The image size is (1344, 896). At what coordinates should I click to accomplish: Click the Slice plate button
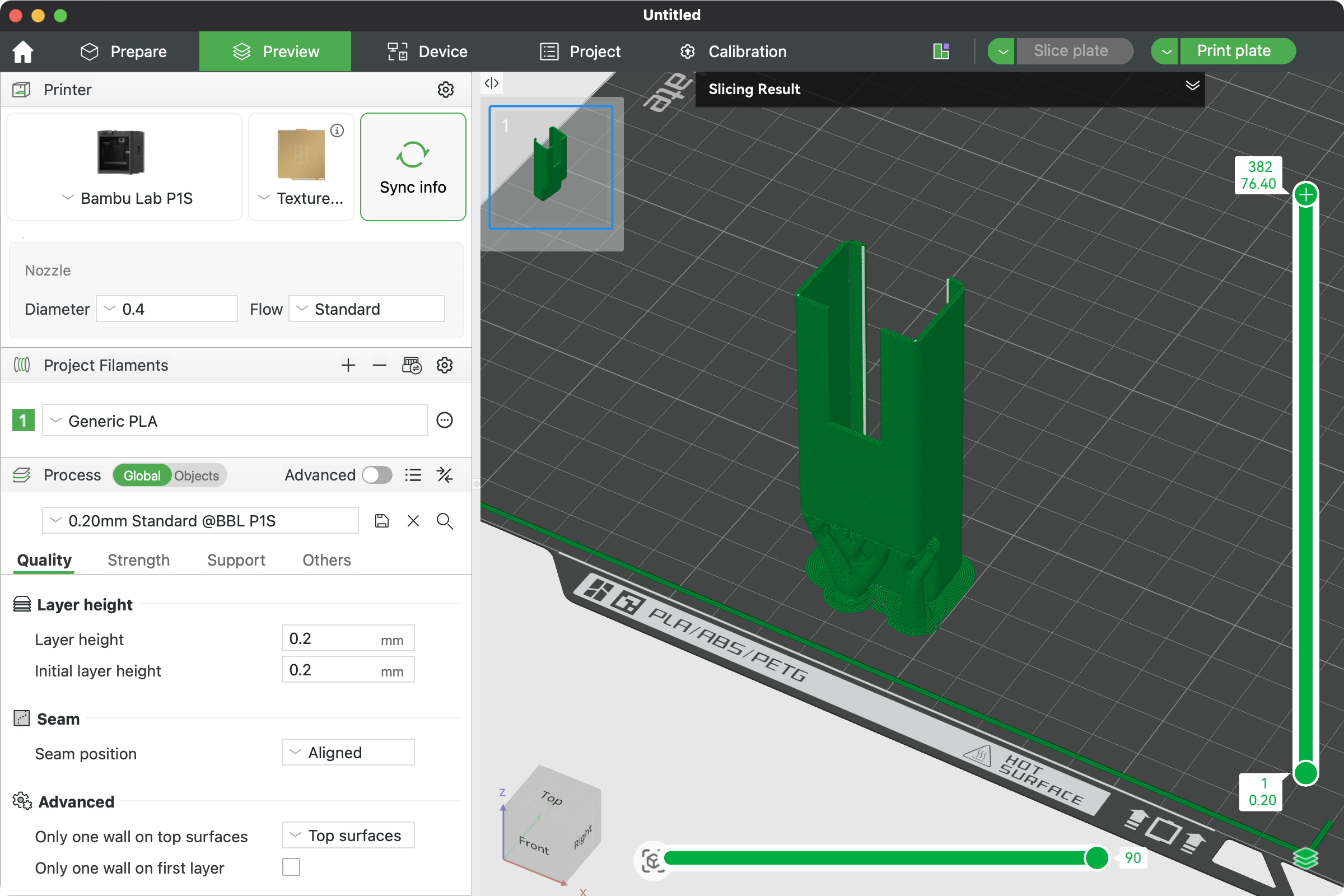coord(1074,51)
